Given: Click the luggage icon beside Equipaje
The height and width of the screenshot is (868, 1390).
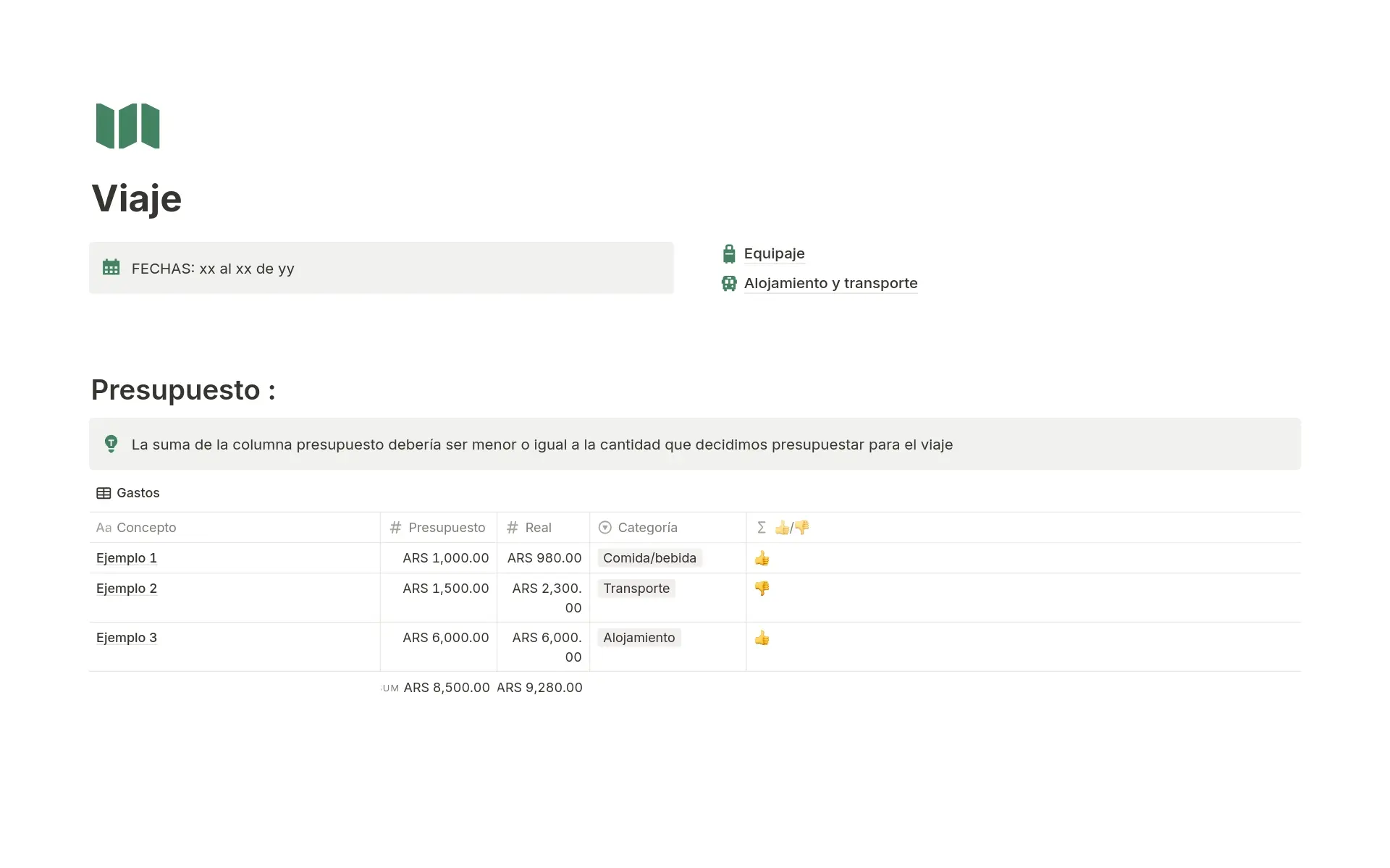Looking at the screenshot, I should [x=728, y=253].
